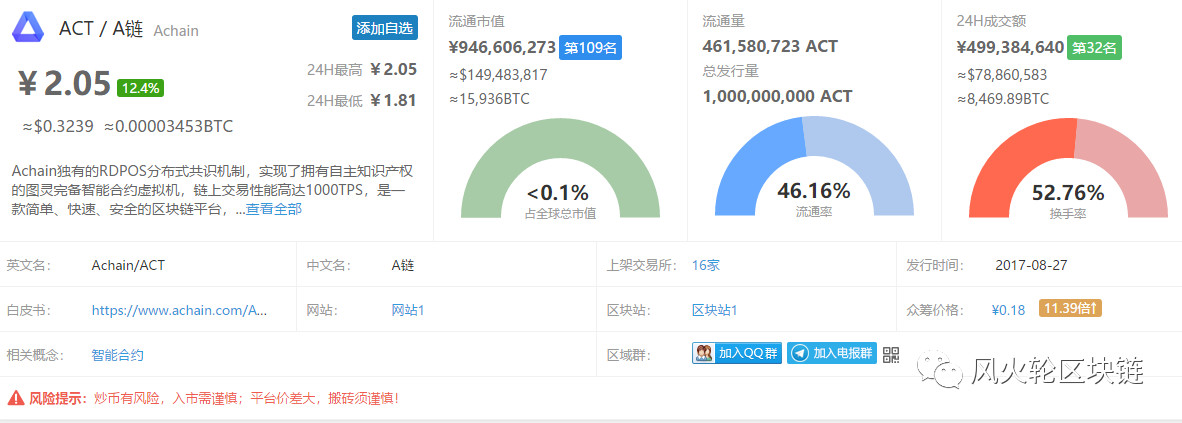Viewport: 1182px width, 423px height.
Task: View the 16家 listed exchanges link
Action: pyautogui.click(x=706, y=265)
